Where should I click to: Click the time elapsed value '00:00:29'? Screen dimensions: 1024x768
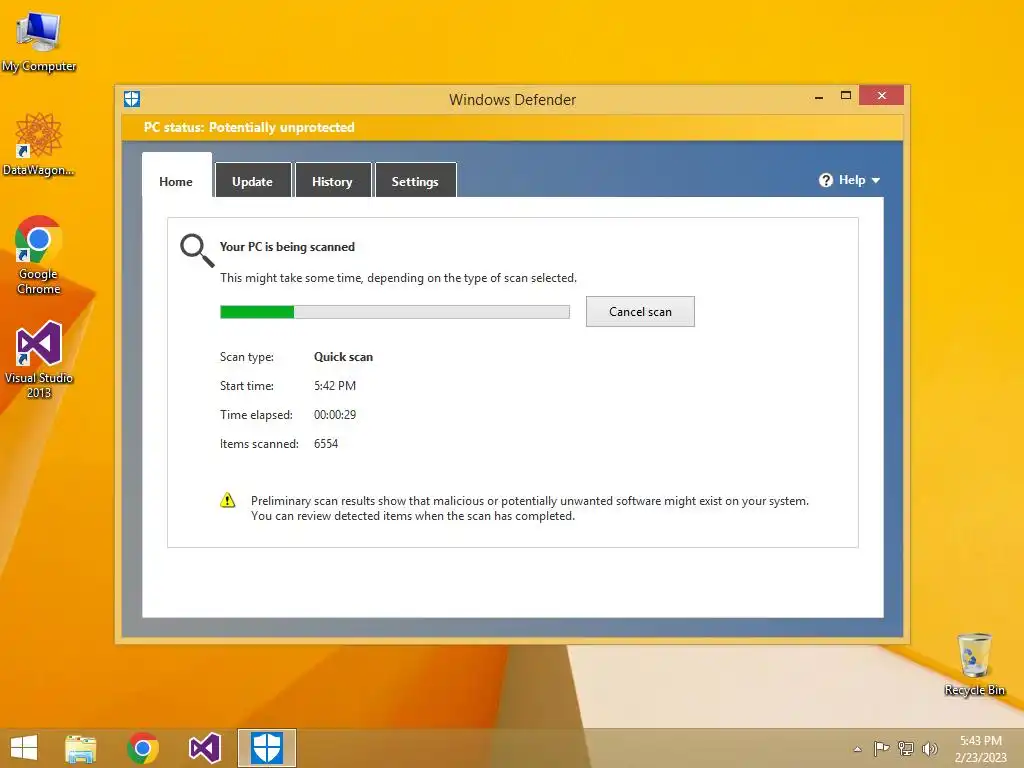(335, 415)
